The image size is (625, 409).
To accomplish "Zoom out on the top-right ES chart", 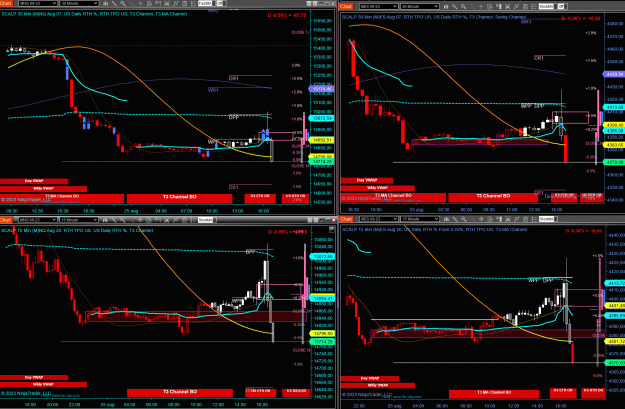I will pos(472,6).
